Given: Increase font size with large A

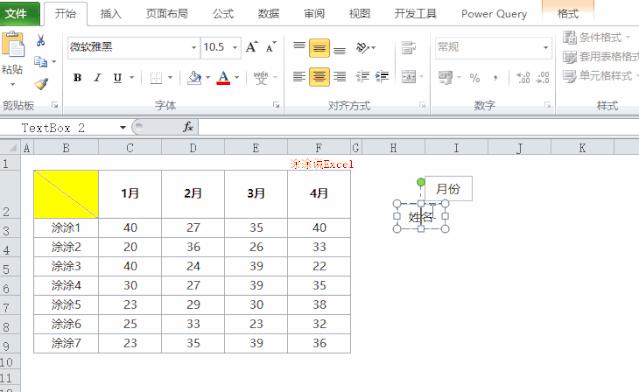Looking at the screenshot, I should tap(252, 47).
